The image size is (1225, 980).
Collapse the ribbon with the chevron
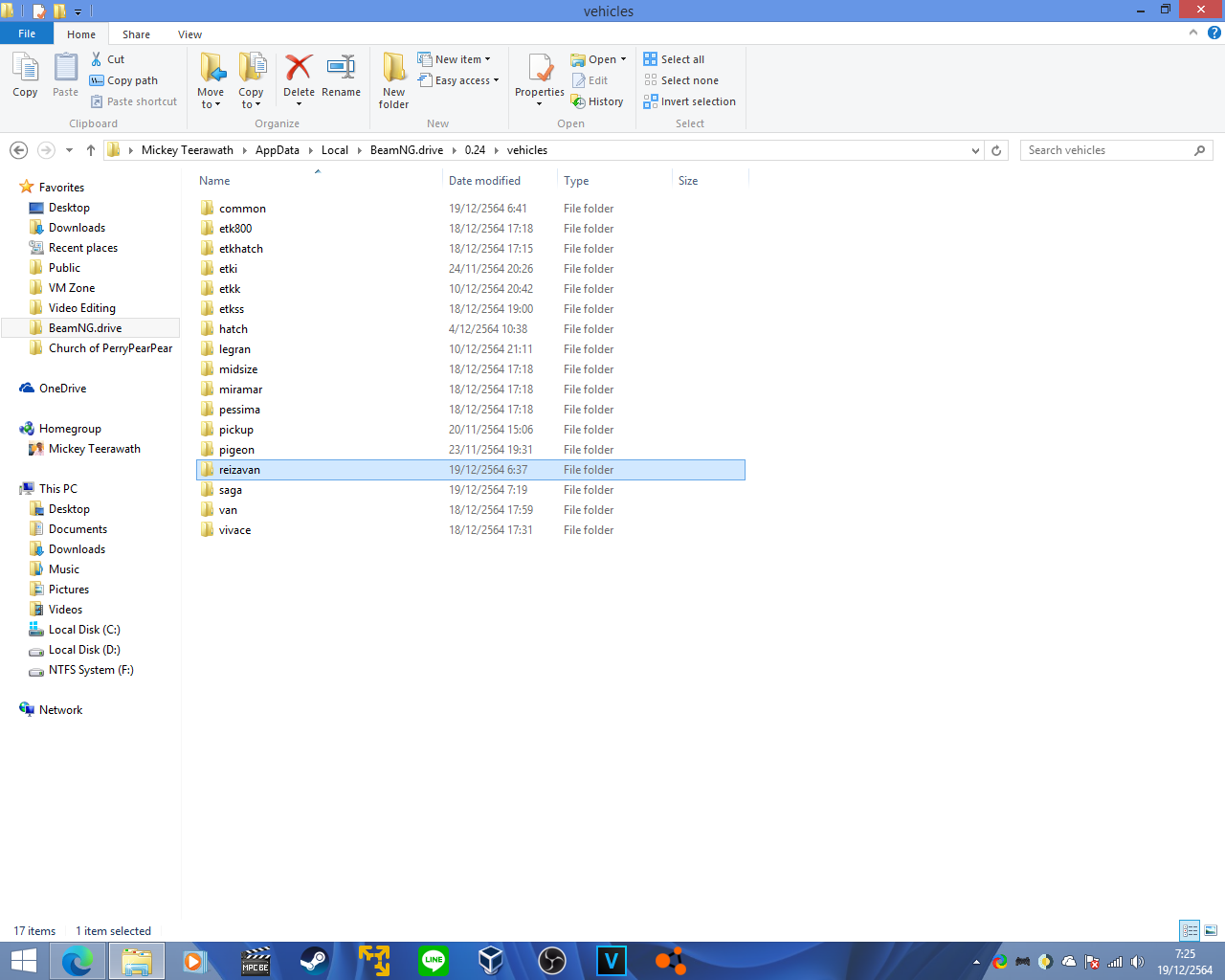tap(1193, 33)
